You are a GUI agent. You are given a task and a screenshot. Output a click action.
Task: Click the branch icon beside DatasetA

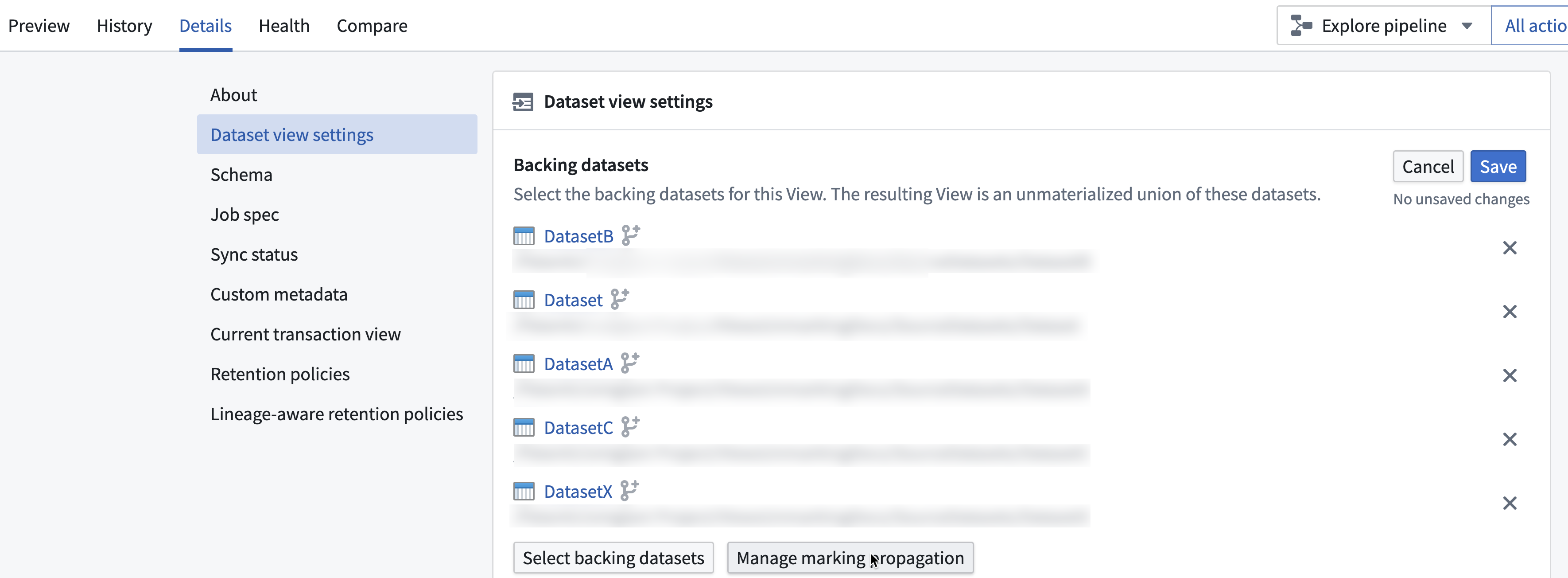tap(630, 363)
